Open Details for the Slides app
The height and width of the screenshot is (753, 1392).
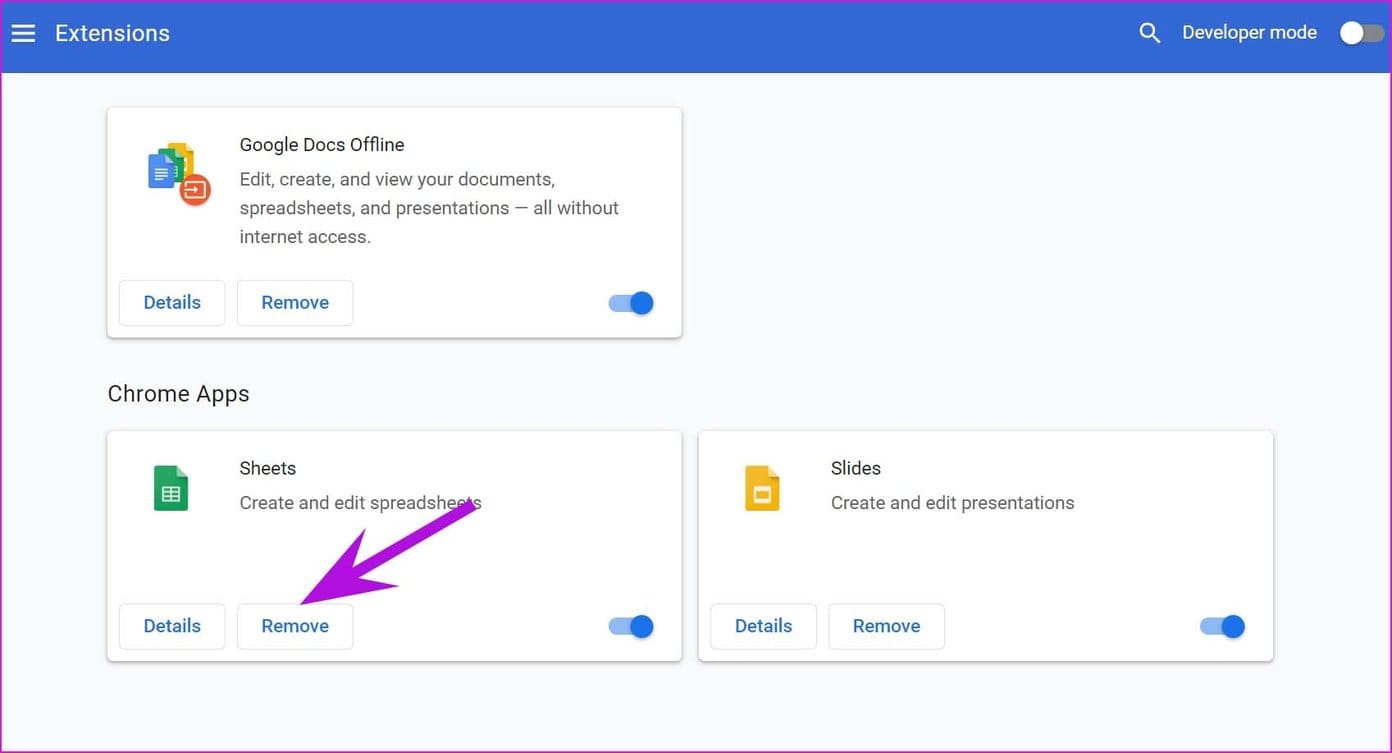tap(763, 626)
